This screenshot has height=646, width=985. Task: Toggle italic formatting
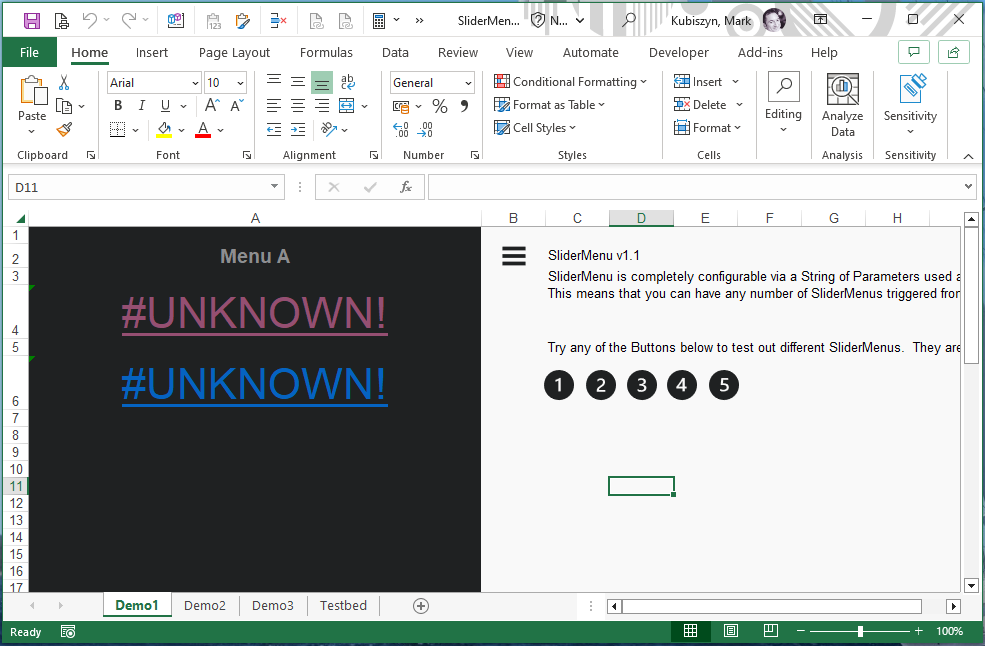click(x=142, y=106)
